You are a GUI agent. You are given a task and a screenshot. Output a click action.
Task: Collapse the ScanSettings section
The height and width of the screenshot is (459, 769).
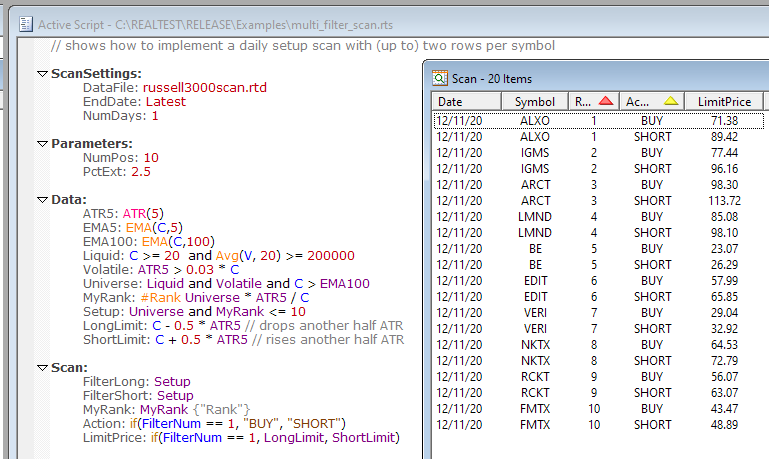(42, 73)
